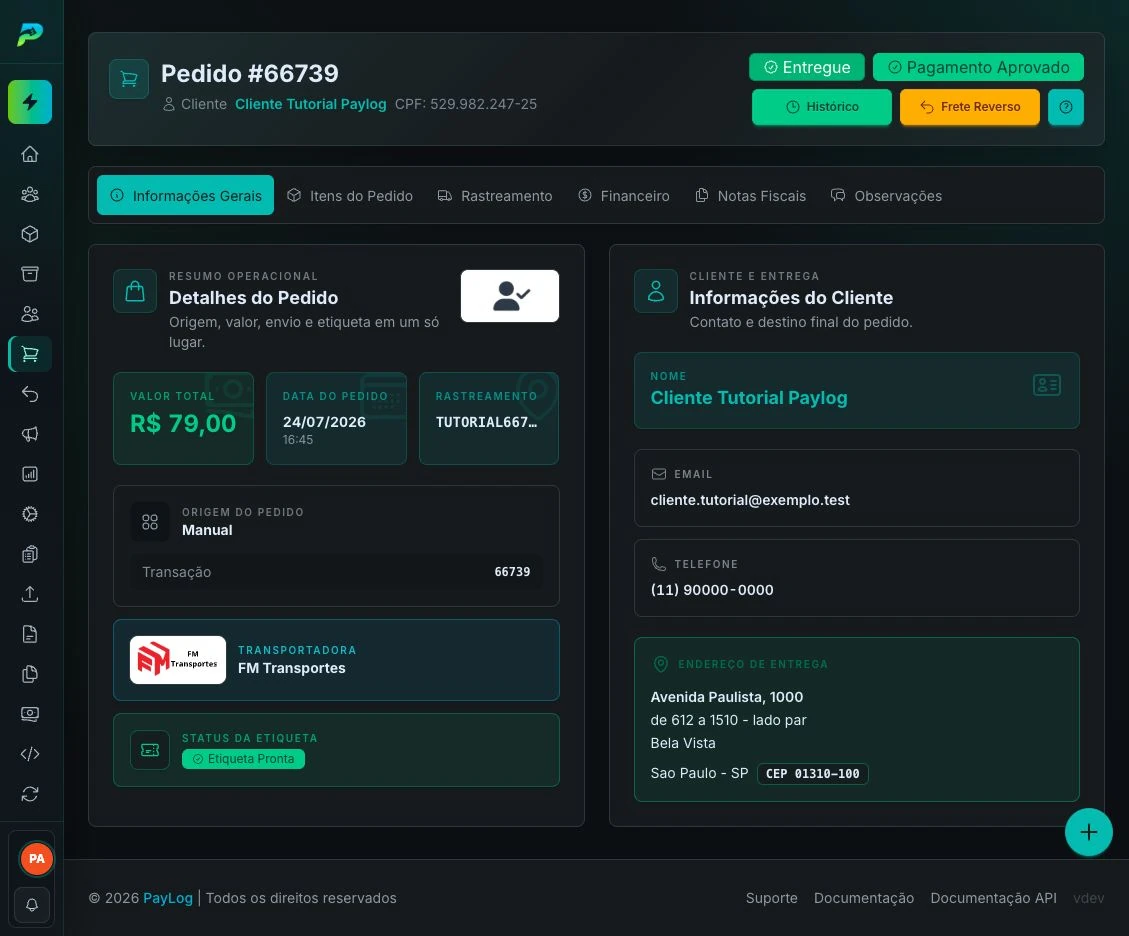The width and height of the screenshot is (1129, 936).
Task: Click the transaction number 66739
Action: click(x=512, y=572)
